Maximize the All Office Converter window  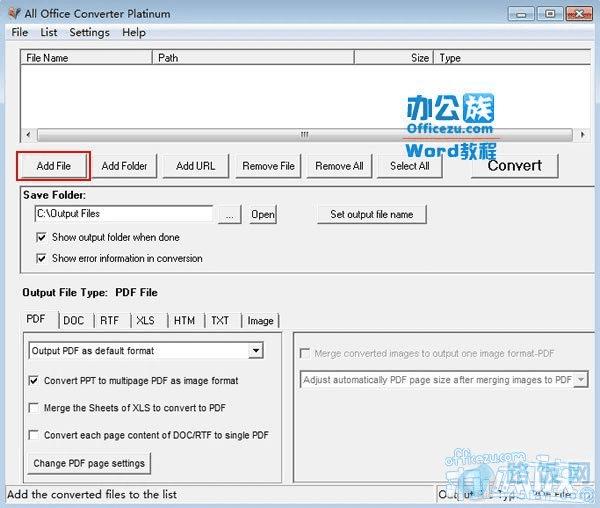tap(549, 14)
